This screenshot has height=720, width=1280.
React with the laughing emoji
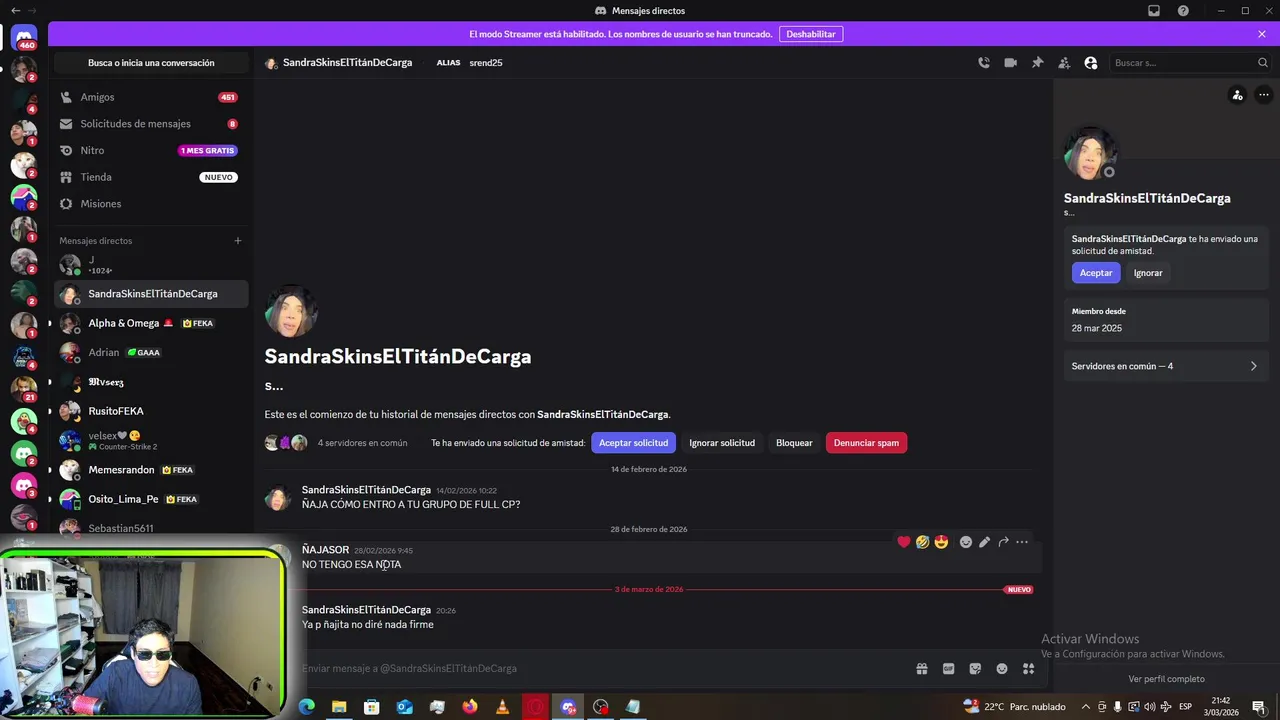click(x=922, y=542)
